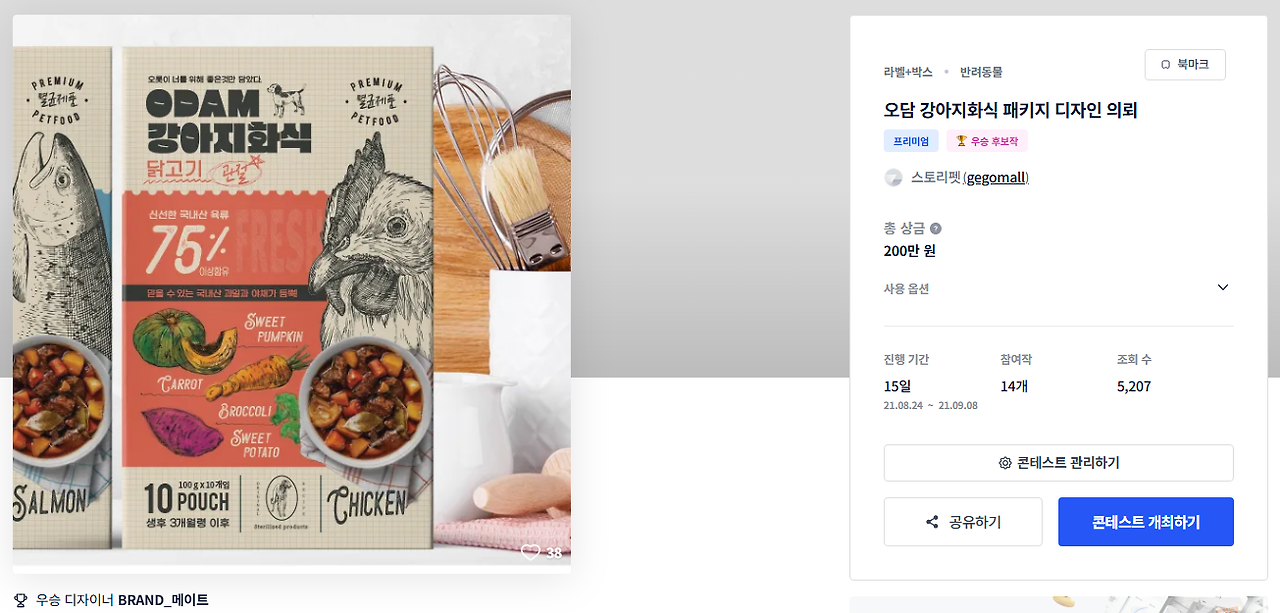The height and width of the screenshot is (613, 1280).
Task: Click the gear icon in 콘테스트 관리하기
Action: click(1005, 463)
